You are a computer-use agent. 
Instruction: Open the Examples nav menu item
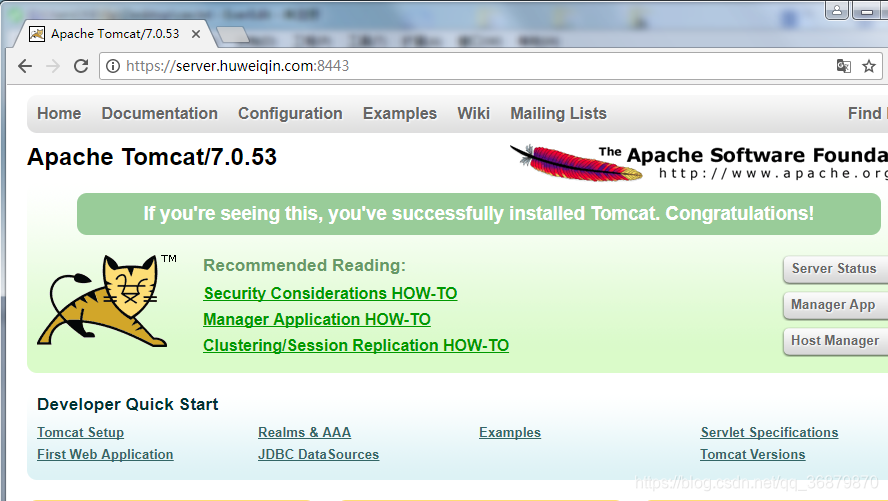(400, 113)
